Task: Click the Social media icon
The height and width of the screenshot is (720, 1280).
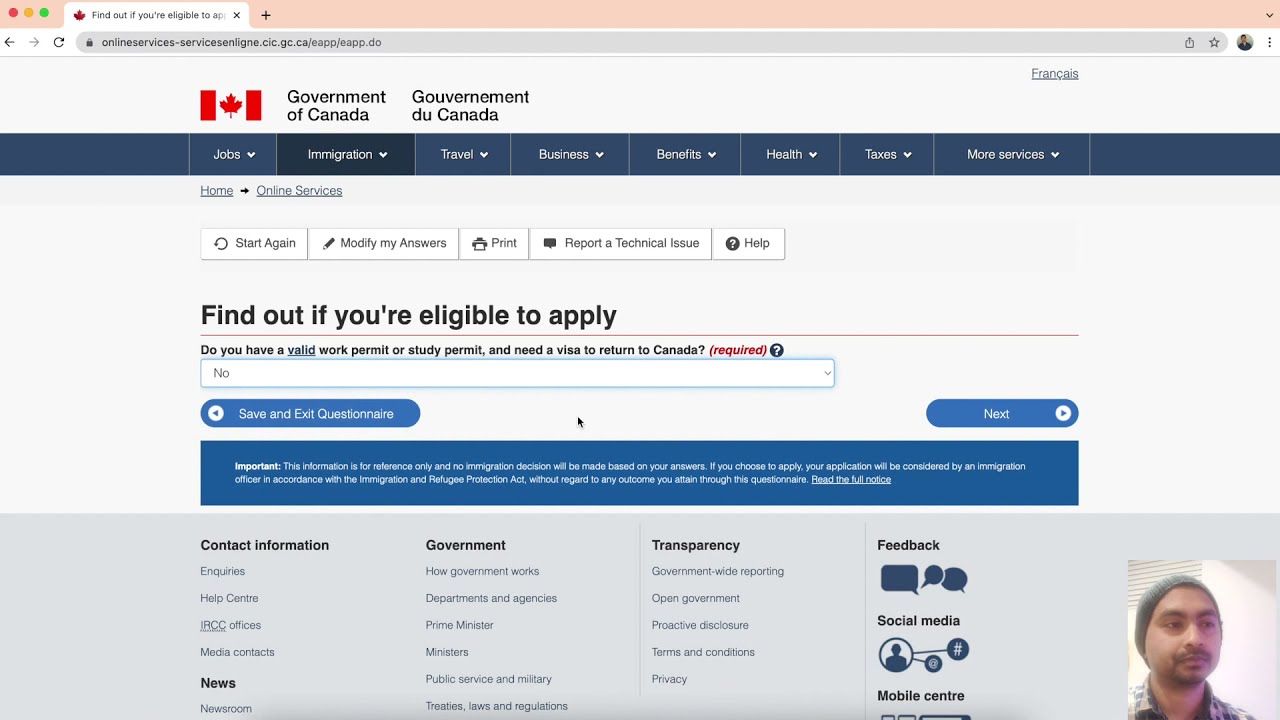Action: (924, 655)
